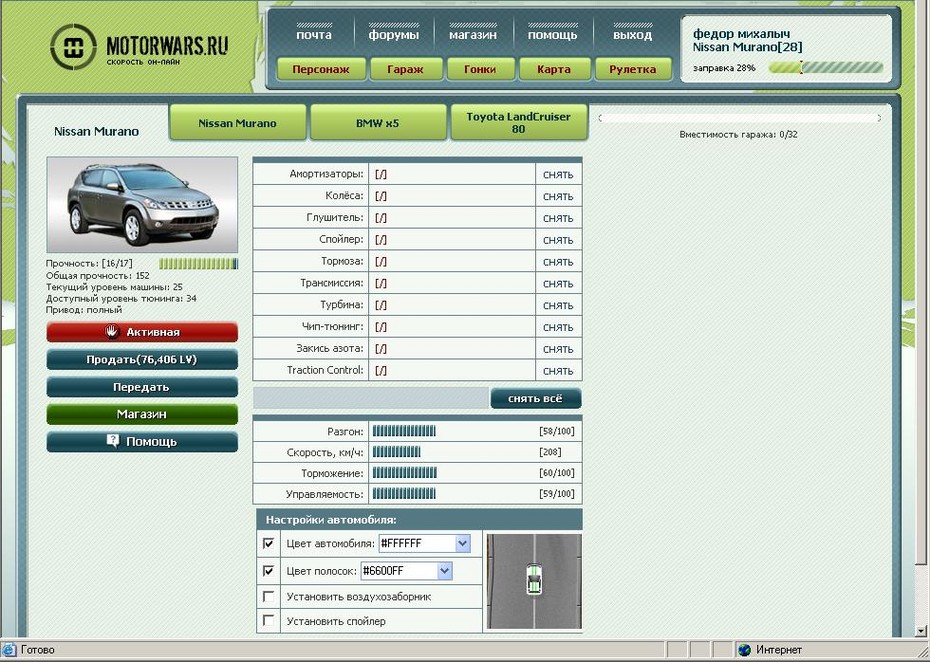
Task: Open the Карта section
Action: [554, 69]
